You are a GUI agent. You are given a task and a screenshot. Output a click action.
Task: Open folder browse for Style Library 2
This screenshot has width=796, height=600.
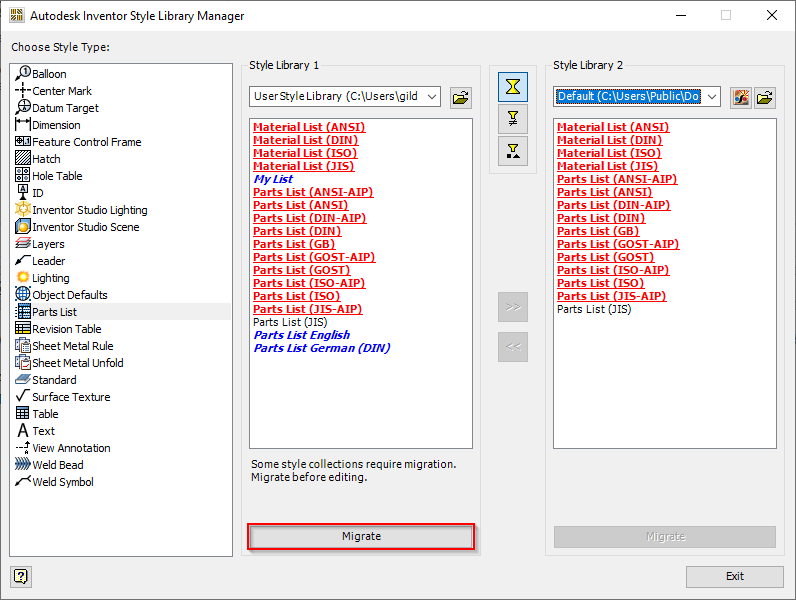coord(764,97)
